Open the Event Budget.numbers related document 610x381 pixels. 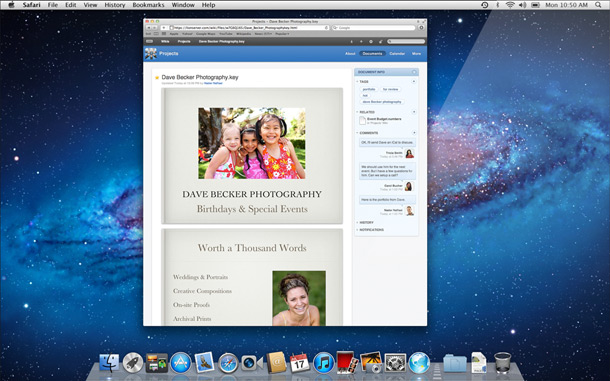point(384,119)
